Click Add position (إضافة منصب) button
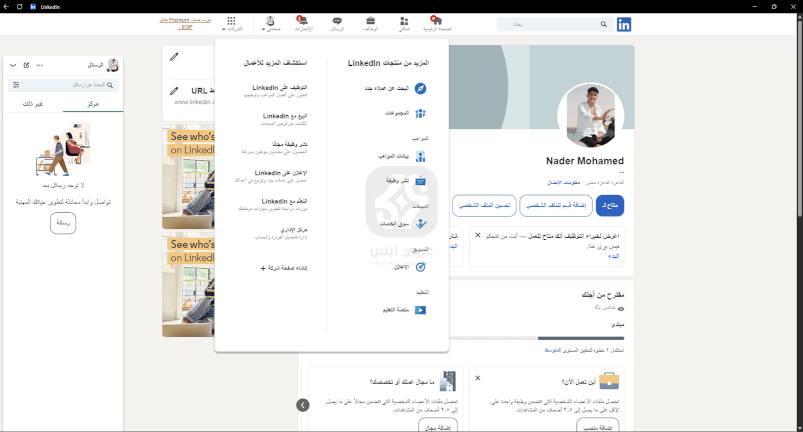The image size is (803, 432). point(598,426)
